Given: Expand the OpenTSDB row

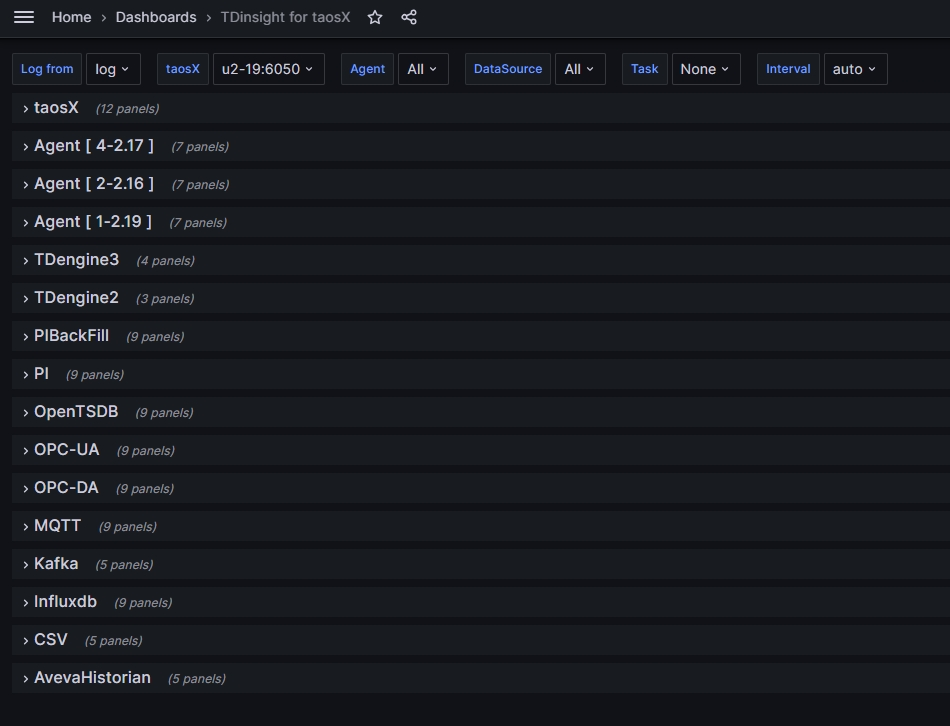Looking at the screenshot, I should tap(75, 412).
